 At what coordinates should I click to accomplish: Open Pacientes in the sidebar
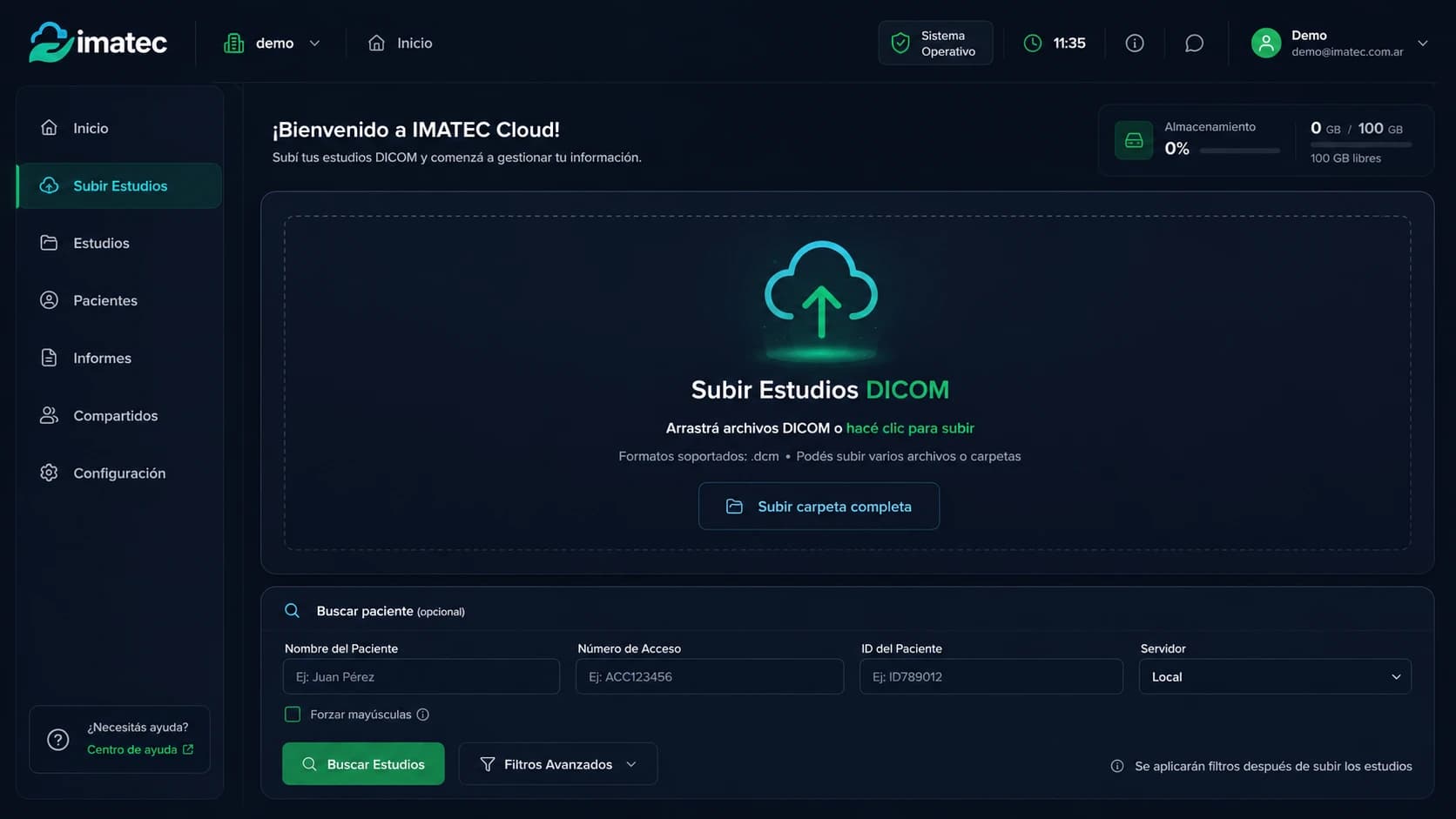point(119,300)
